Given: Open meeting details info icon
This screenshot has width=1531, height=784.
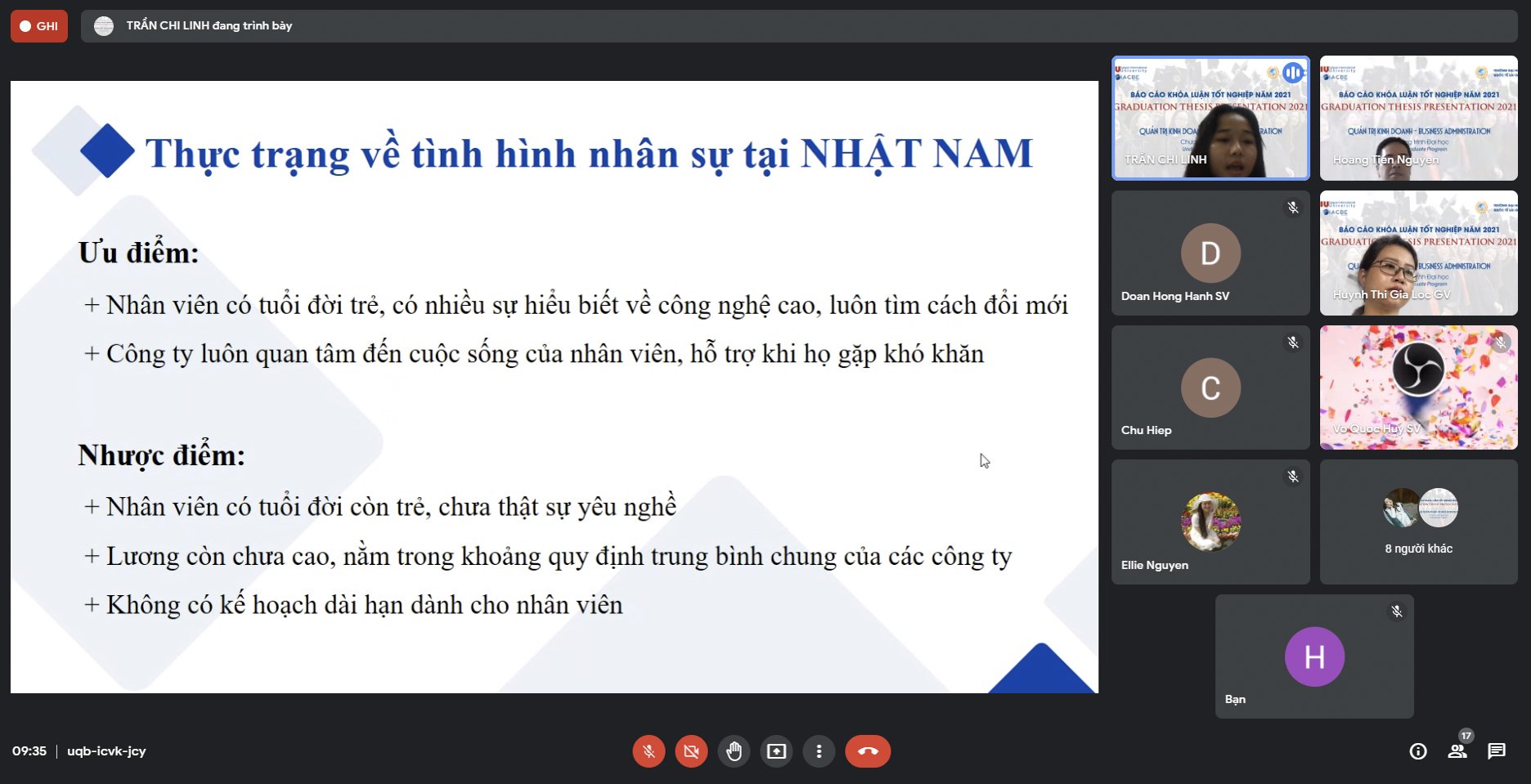Looking at the screenshot, I should point(1418,751).
